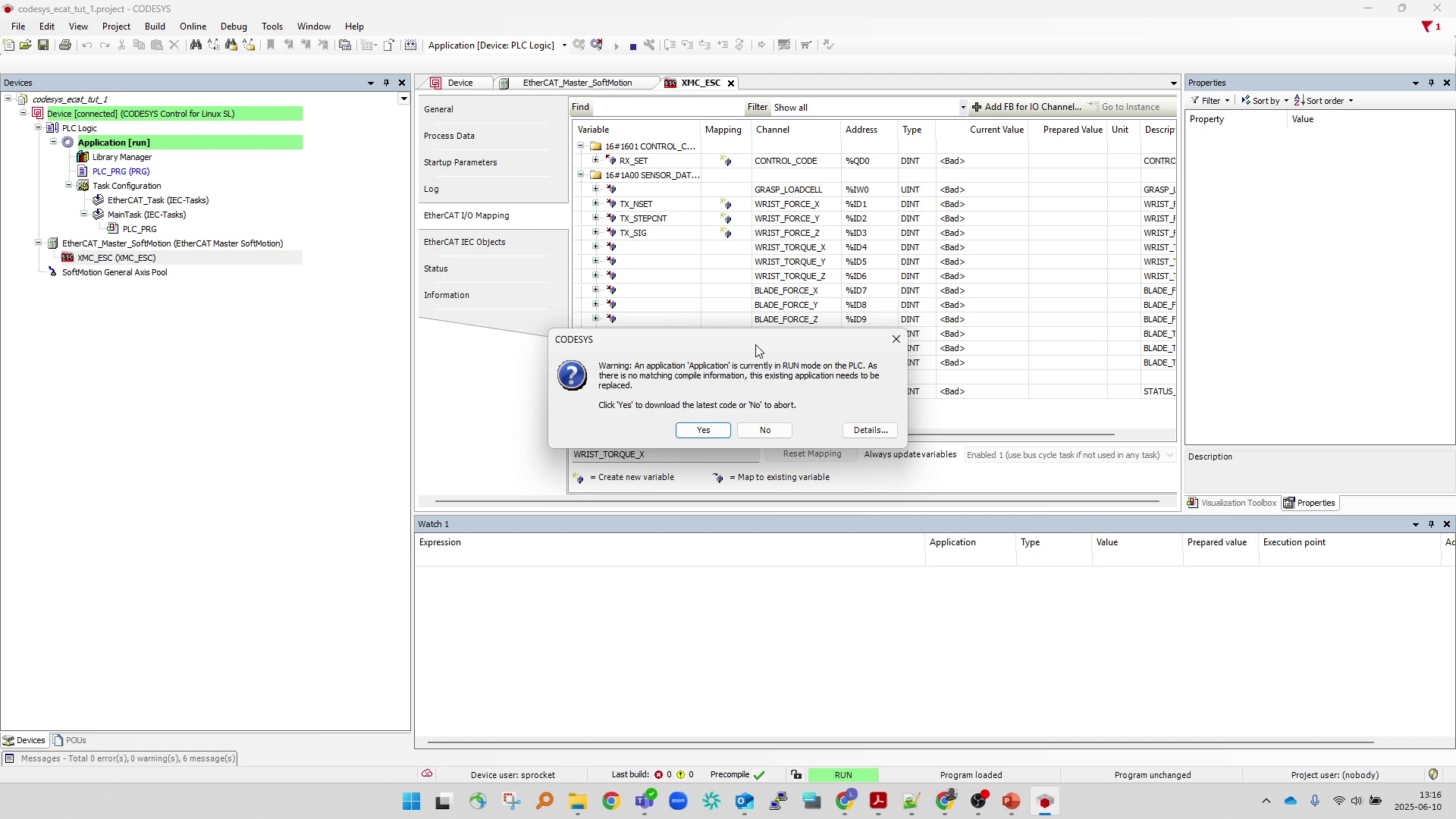The width and height of the screenshot is (1456, 819).
Task: Click Yes to download latest code
Action: click(x=703, y=430)
